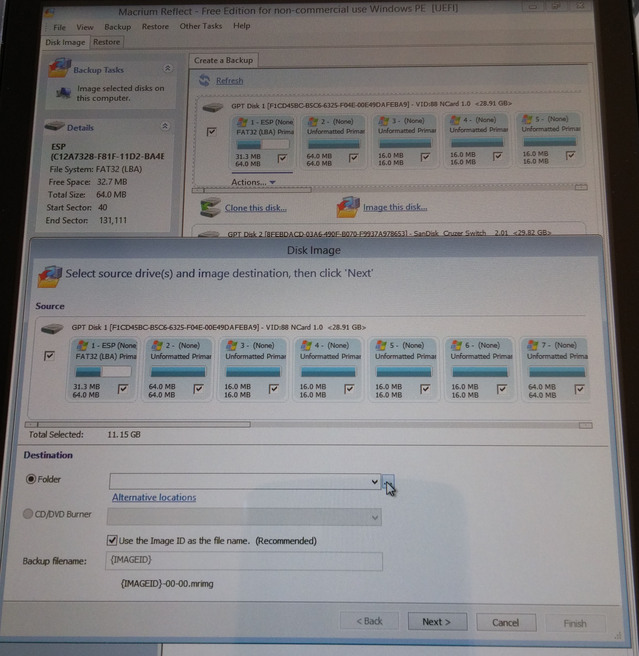Click Windows flag icon of partition 2 in dialog
639x656 pixels.
157,346
